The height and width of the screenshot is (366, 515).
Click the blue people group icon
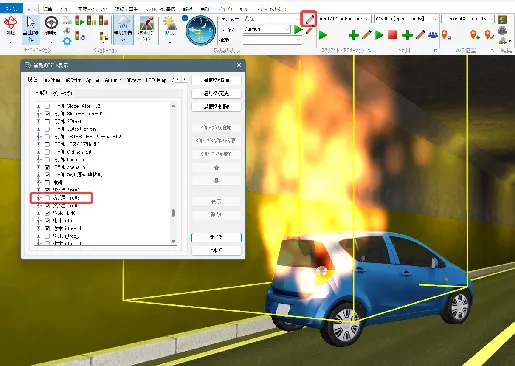pos(433,35)
